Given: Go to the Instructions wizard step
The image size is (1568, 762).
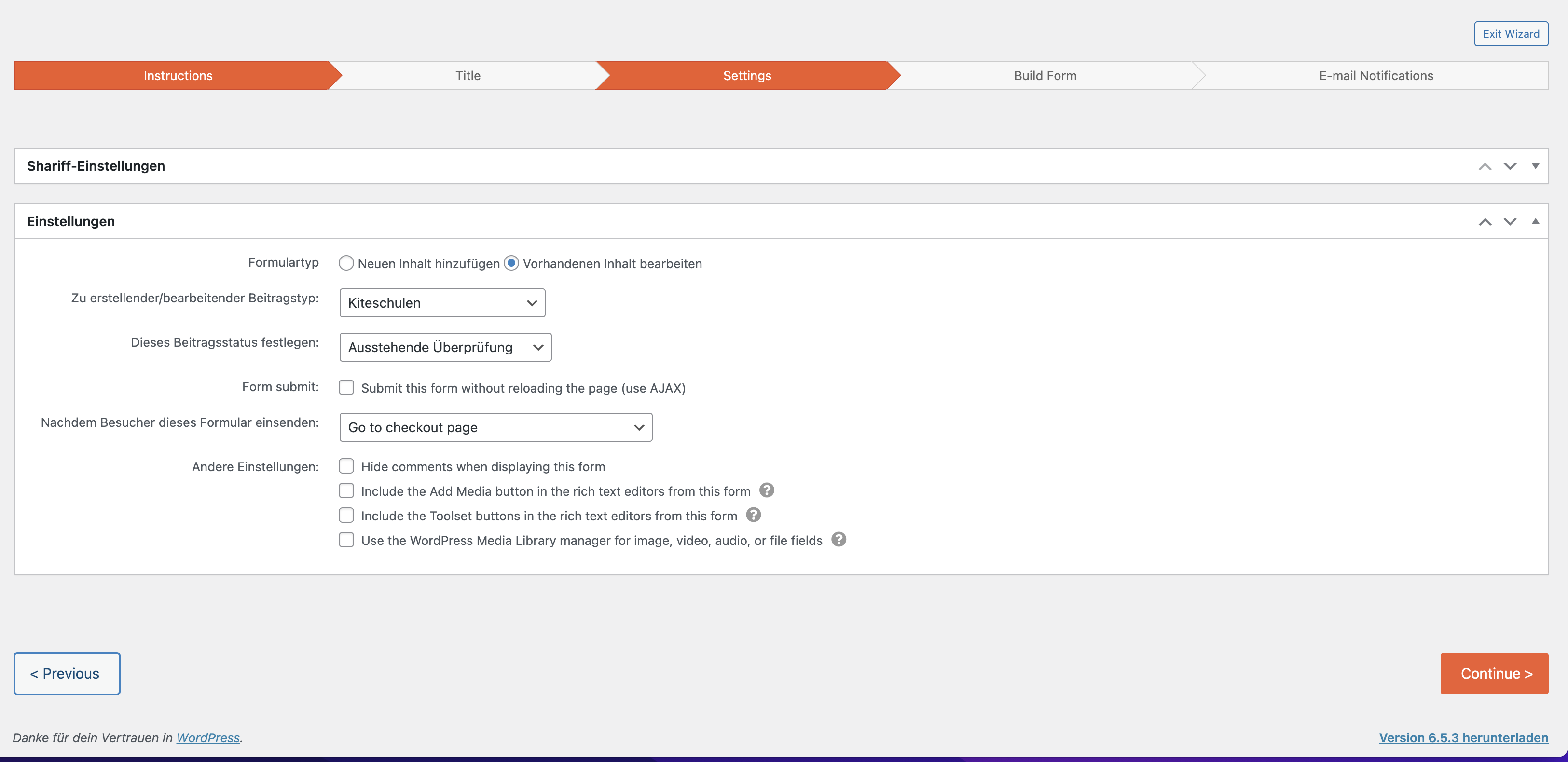Looking at the screenshot, I should [178, 75].
